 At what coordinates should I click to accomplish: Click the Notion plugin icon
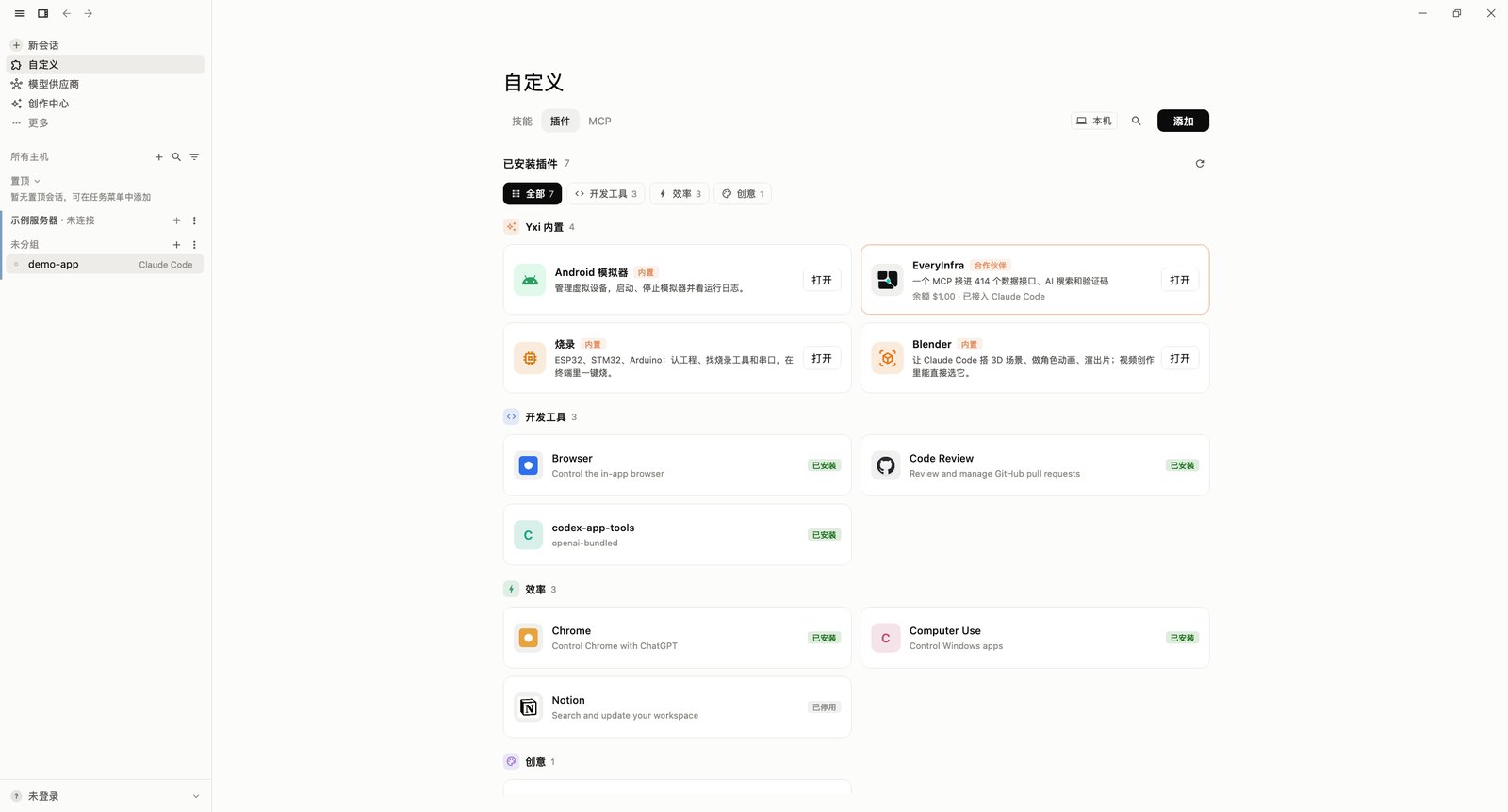(x=529, y=707)
